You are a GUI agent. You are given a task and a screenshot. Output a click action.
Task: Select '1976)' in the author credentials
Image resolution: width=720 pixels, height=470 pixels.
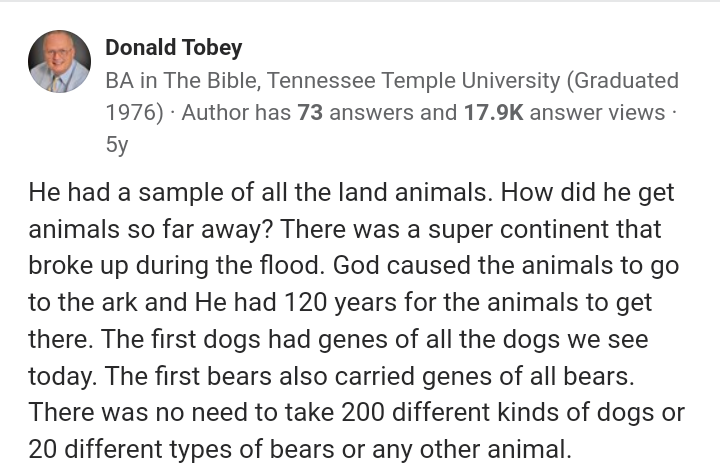click(x=135, y=113)
